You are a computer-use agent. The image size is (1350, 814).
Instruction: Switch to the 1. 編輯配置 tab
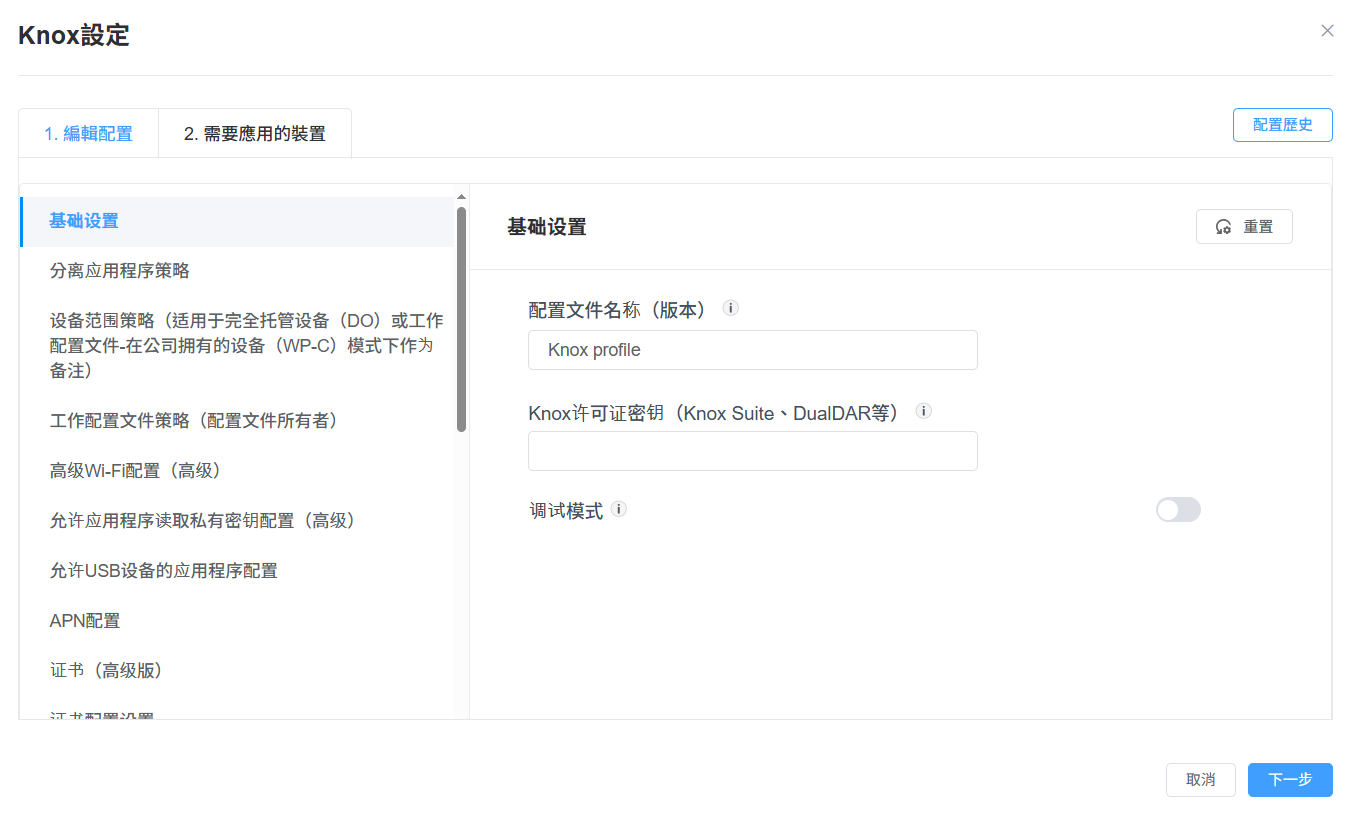point(88,134)
